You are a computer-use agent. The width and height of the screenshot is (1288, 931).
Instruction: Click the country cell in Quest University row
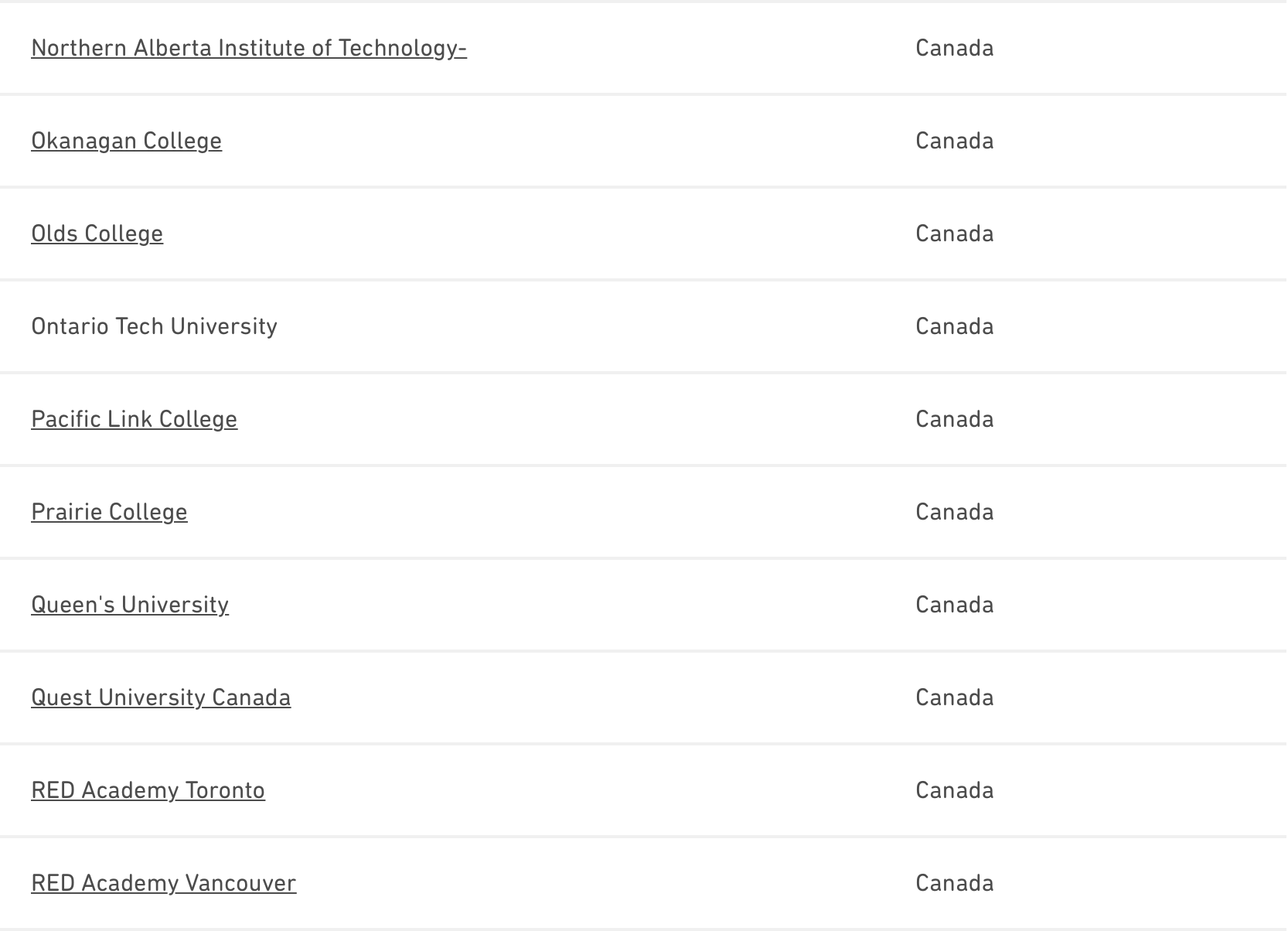click(x=954, y=697)
